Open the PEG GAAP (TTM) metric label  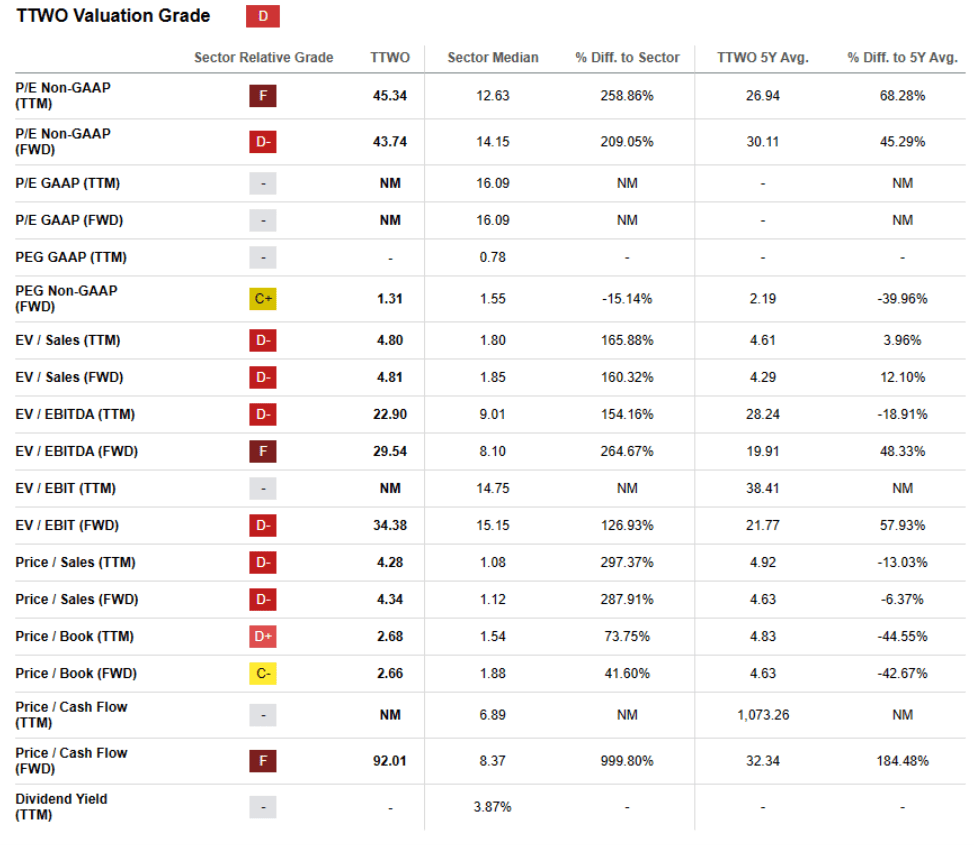[71, 257]
